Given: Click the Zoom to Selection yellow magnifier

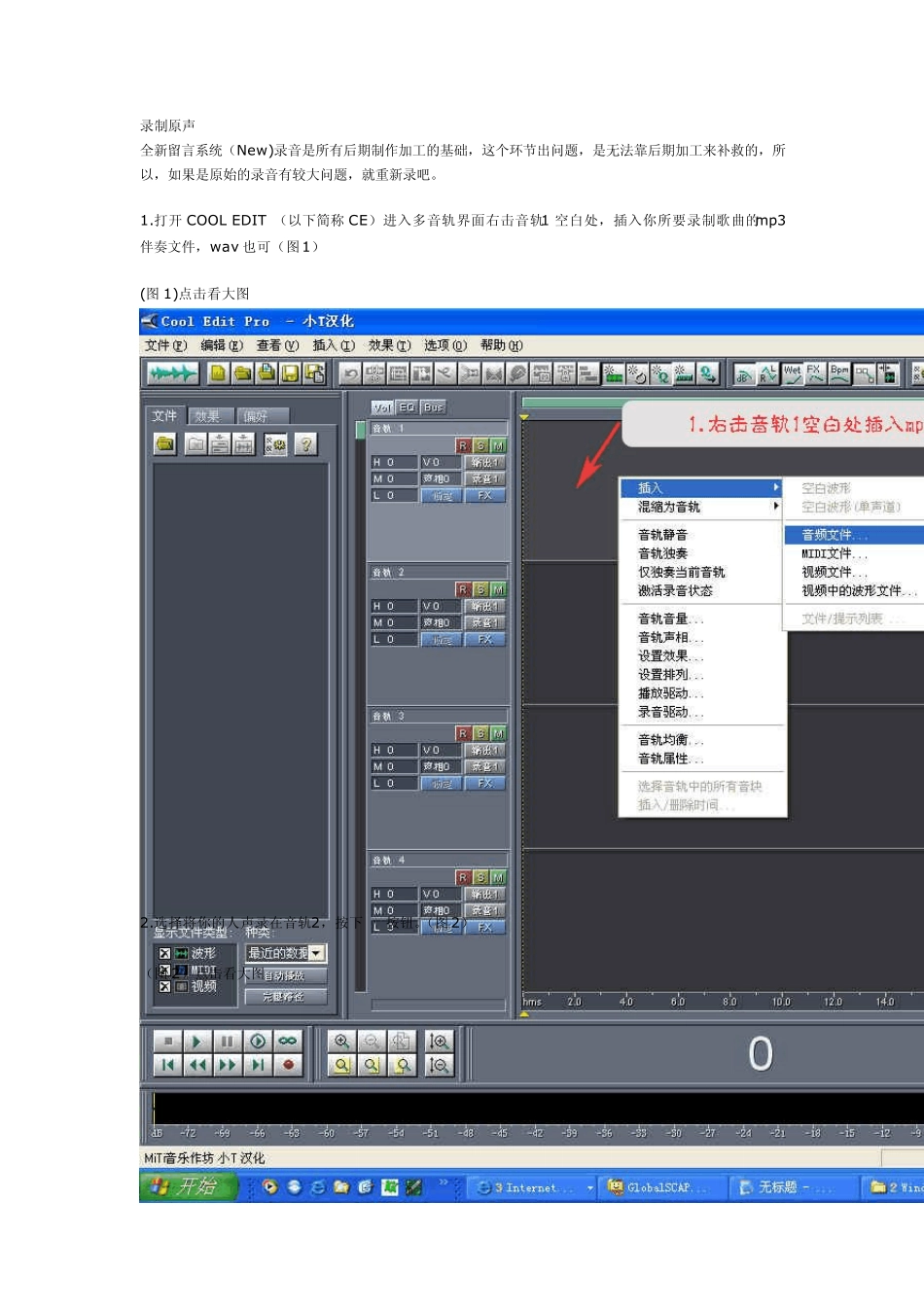Looking at the screenshot, I should click(x=341, y=1065).
